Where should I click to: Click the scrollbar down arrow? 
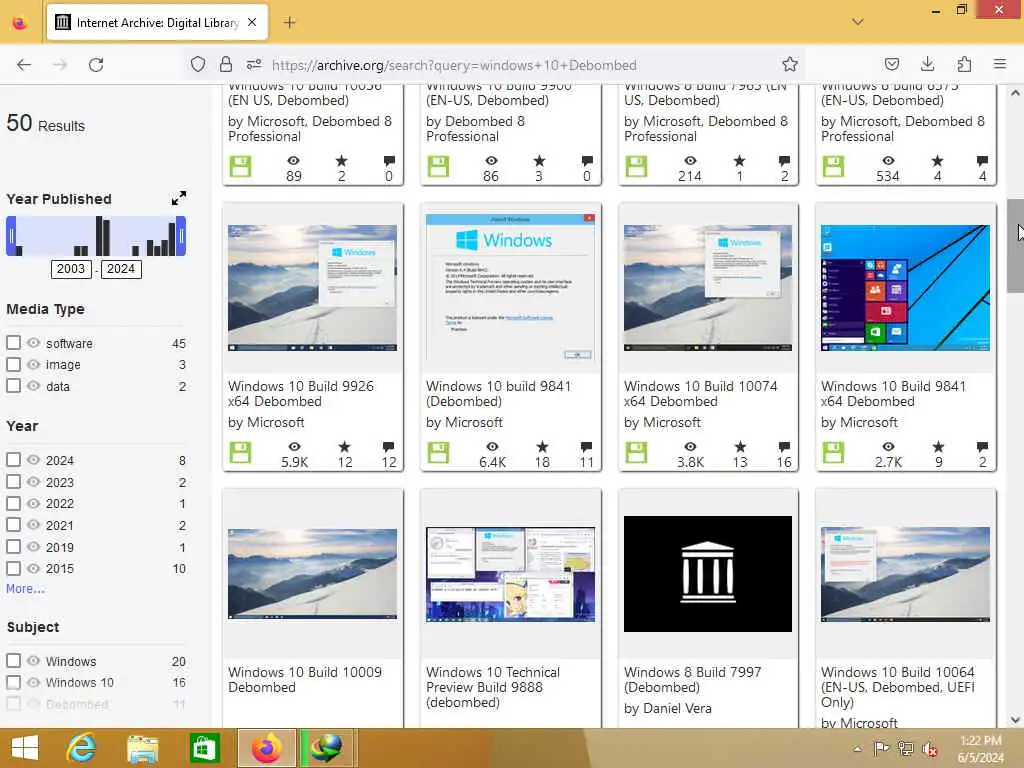tap(1015, 720)
